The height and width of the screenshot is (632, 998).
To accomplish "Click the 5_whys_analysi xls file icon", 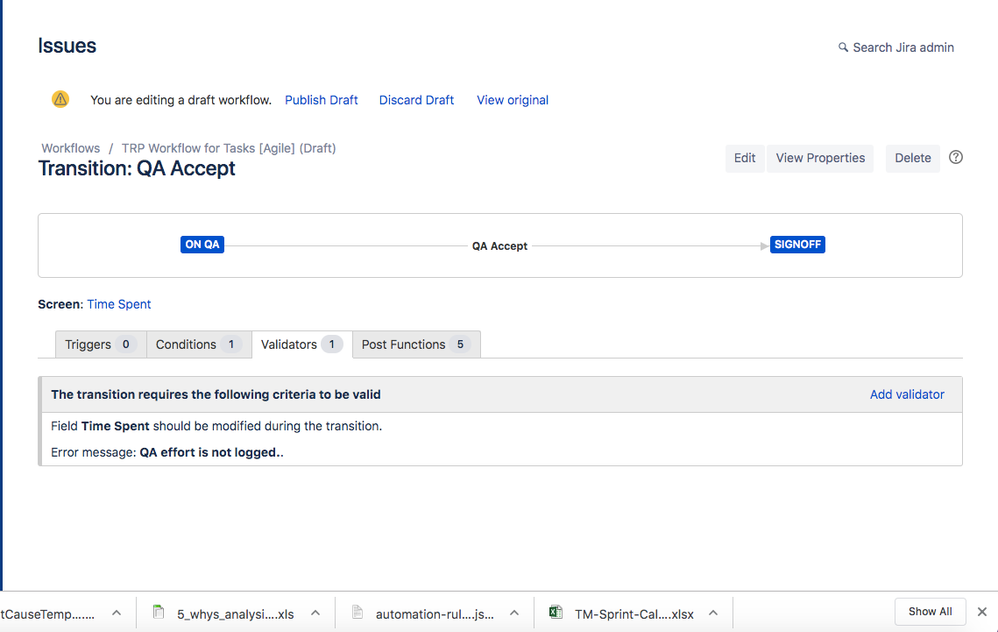I will pyautogui.click(x=158, y=612).
